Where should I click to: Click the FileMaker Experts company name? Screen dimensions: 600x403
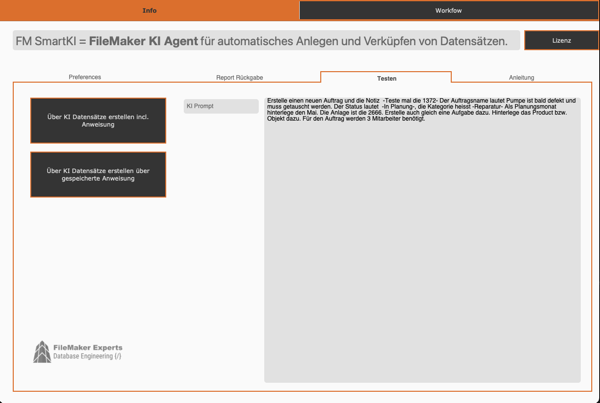88,347
